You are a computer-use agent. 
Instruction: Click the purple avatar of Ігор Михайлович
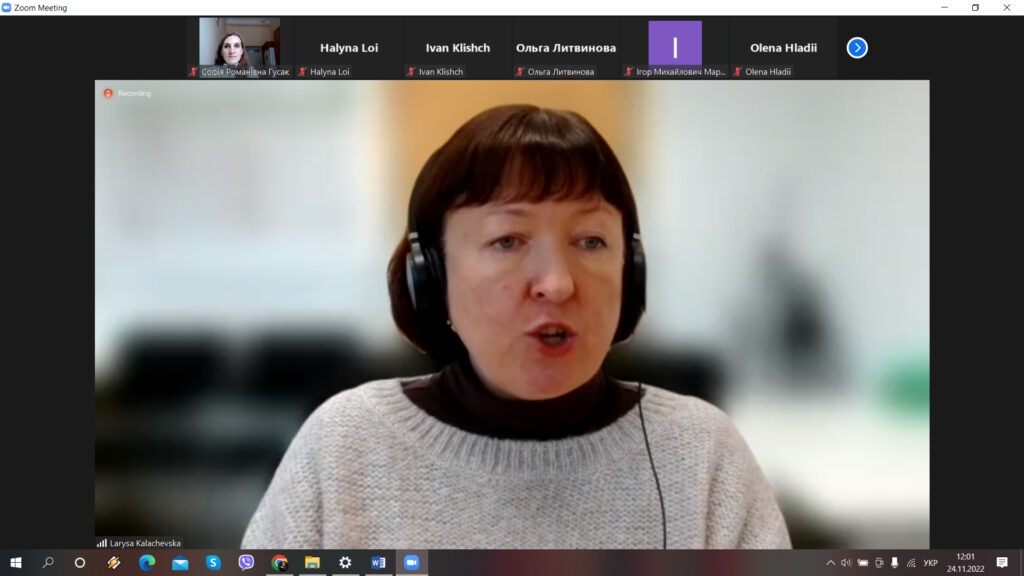pyautogui.click(x=675, y=44)
